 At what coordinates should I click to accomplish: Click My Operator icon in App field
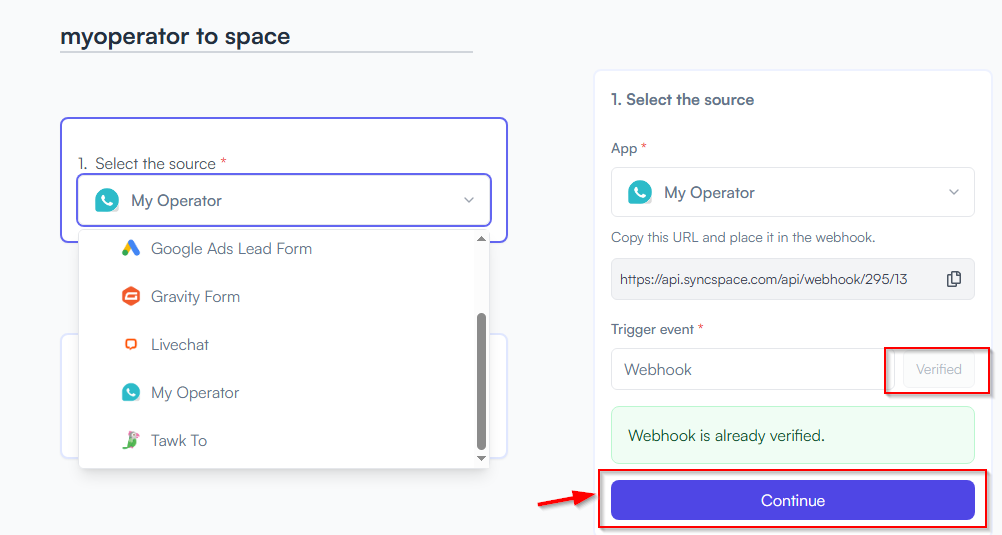640,192
